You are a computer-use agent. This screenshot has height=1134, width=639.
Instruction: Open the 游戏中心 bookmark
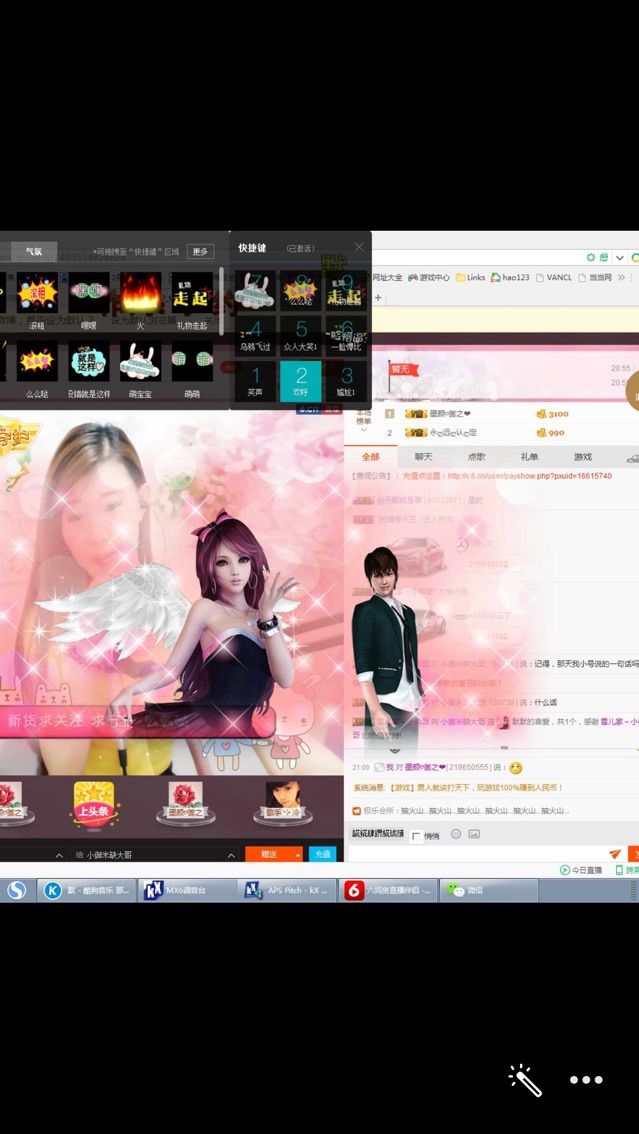click(x=429, y=277)
